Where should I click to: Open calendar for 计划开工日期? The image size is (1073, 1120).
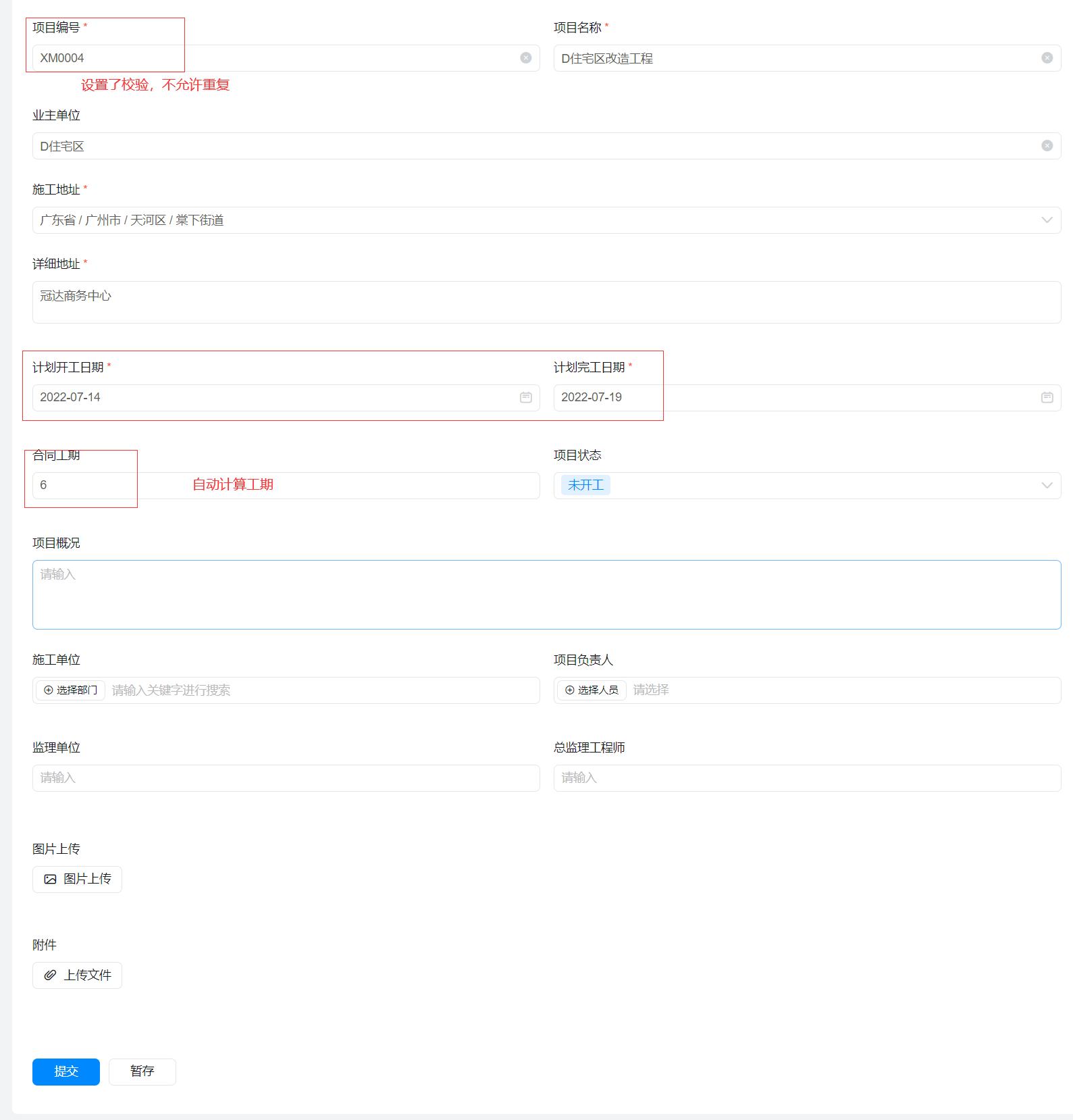tap(525, 398)
